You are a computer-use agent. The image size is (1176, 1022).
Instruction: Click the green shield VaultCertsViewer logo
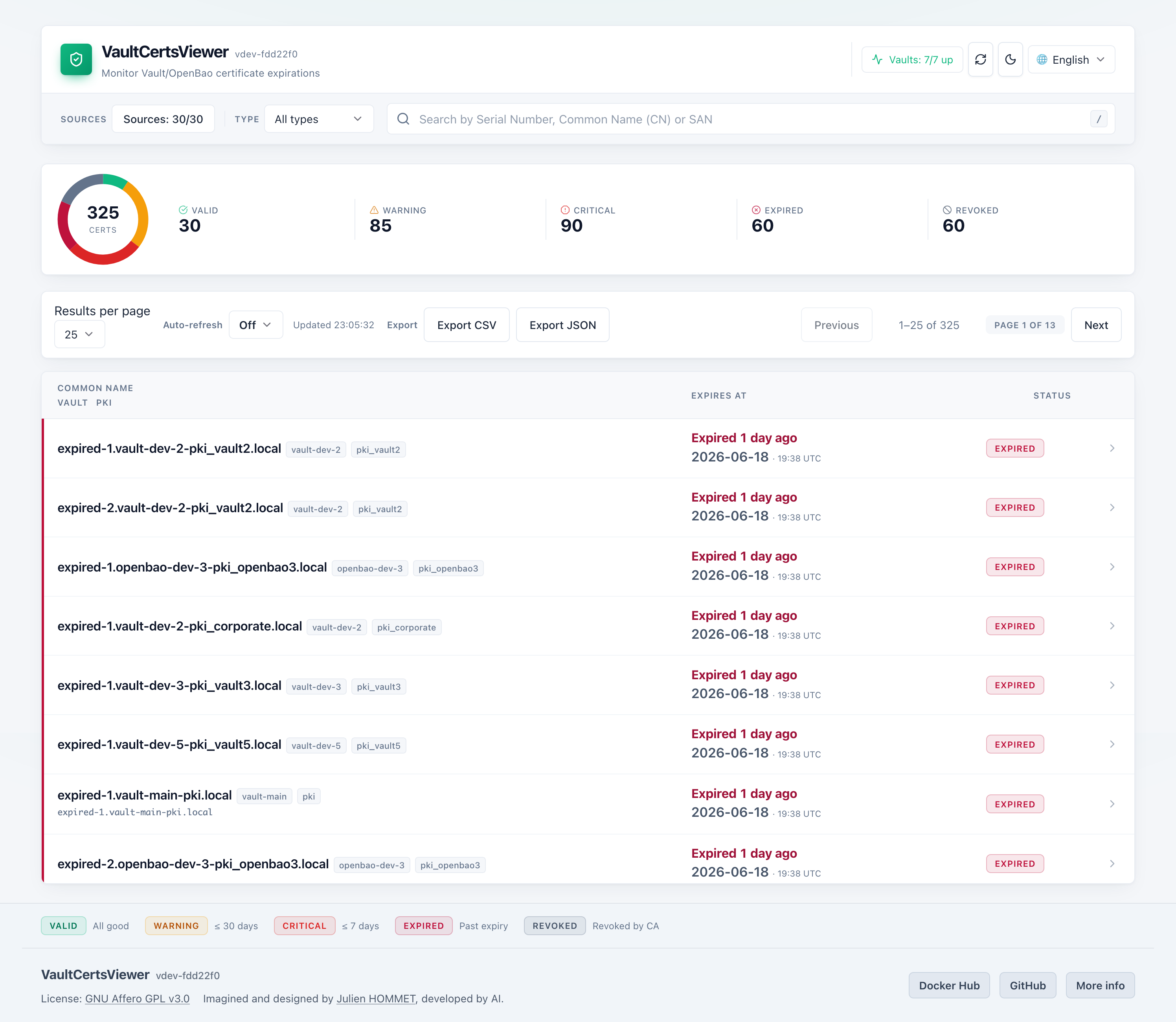tap(76, 59)
